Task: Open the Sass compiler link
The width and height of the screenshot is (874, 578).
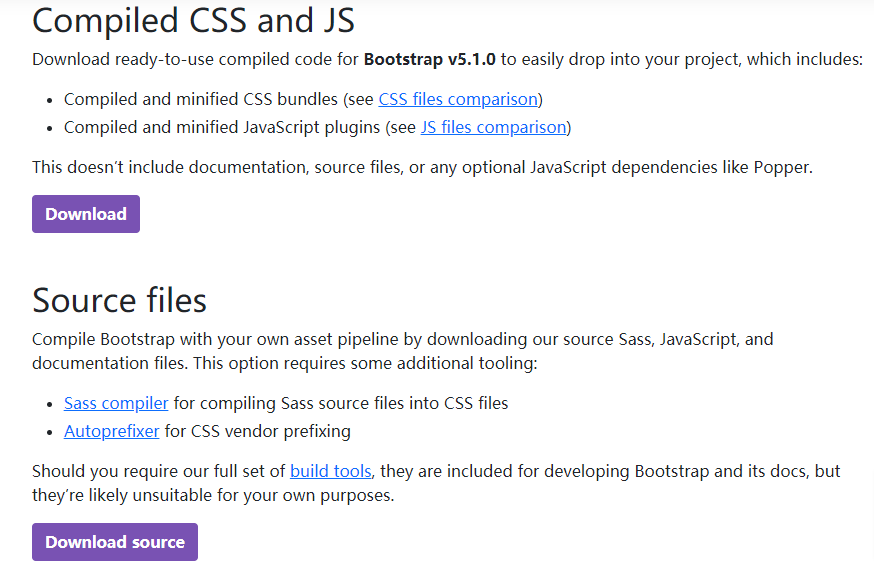Action: 116,403
